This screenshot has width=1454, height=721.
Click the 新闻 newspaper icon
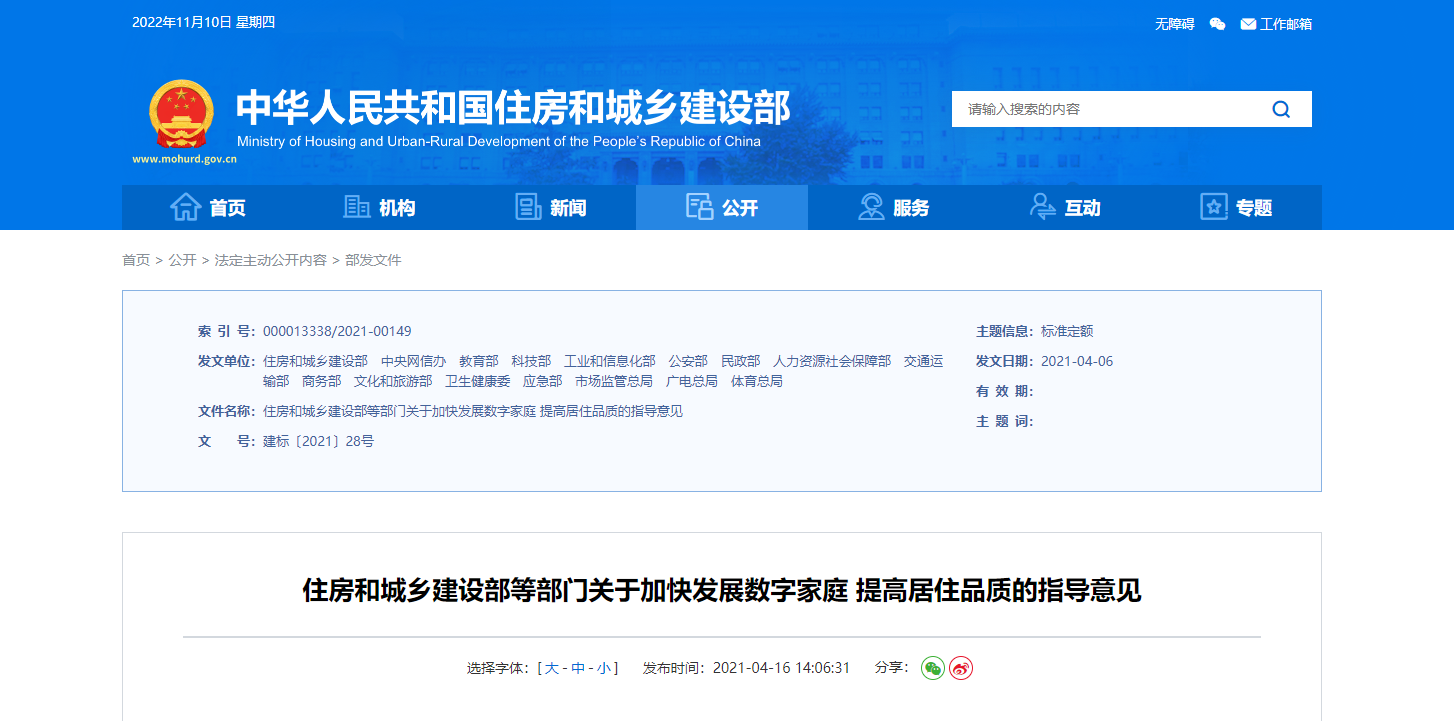pyautogui.click(x=528, y=207)
